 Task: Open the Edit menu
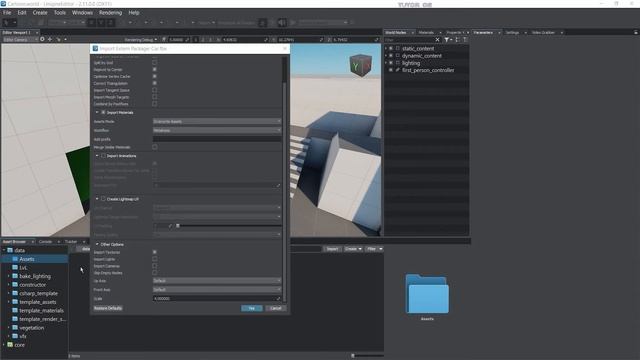tap(22, 13)
